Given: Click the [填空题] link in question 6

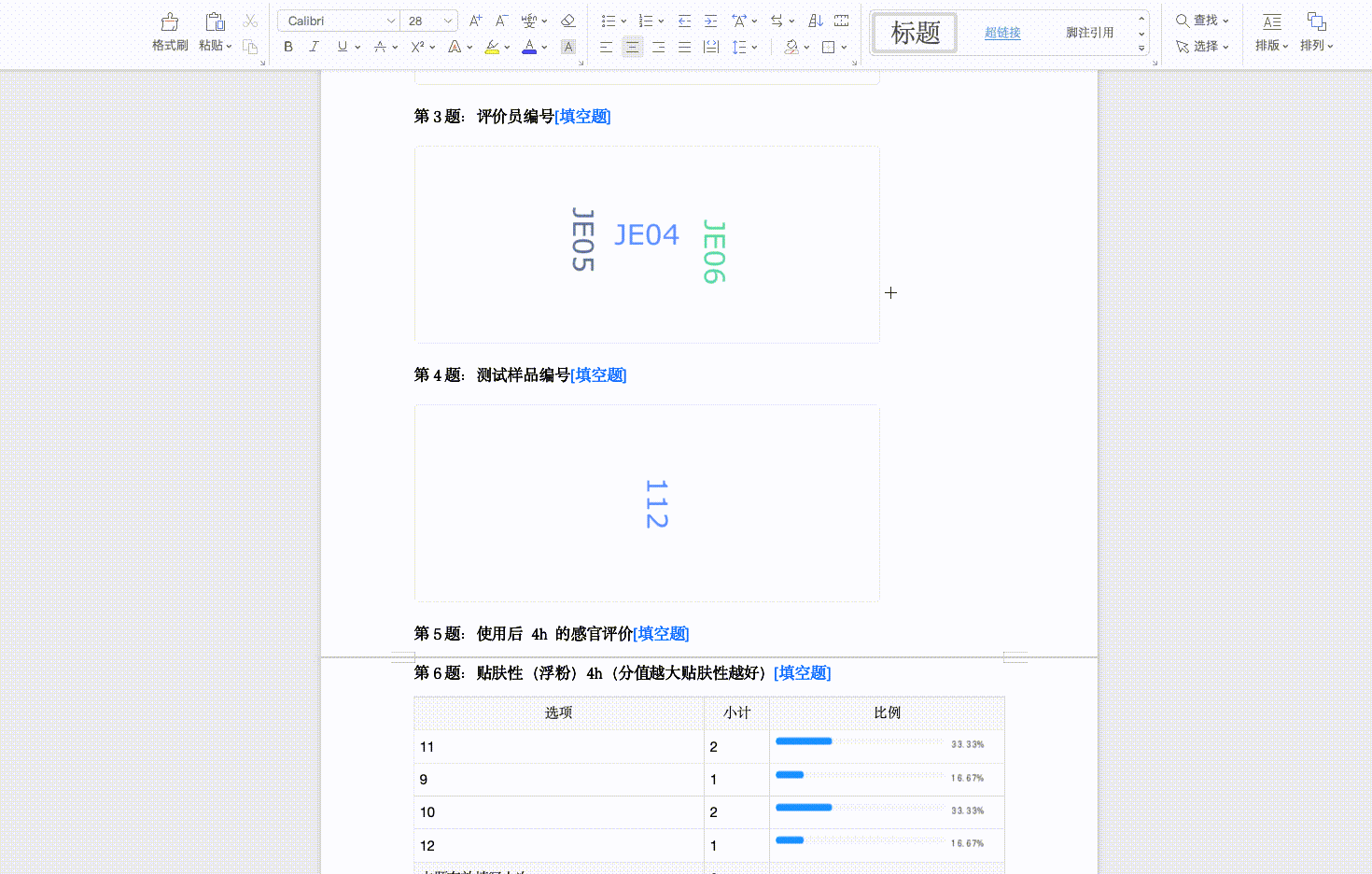Looking at the screenshot, I should pos(803,673).
